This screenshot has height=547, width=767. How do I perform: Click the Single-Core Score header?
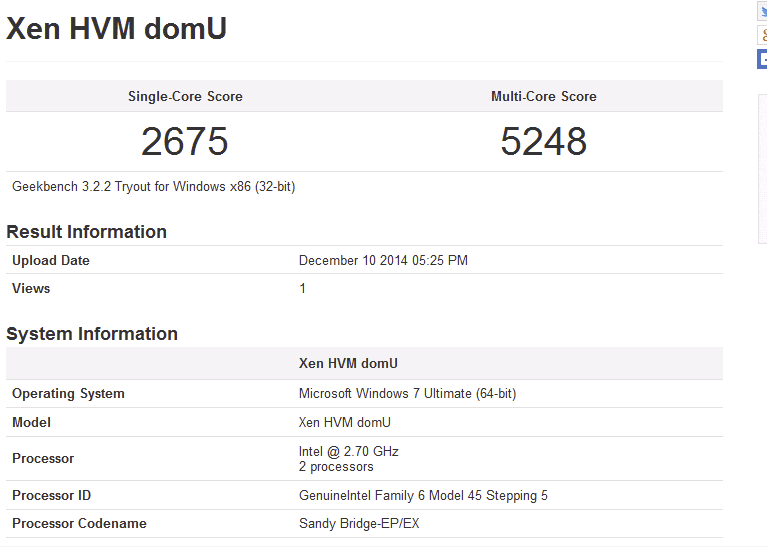click(x=185, y=97)
